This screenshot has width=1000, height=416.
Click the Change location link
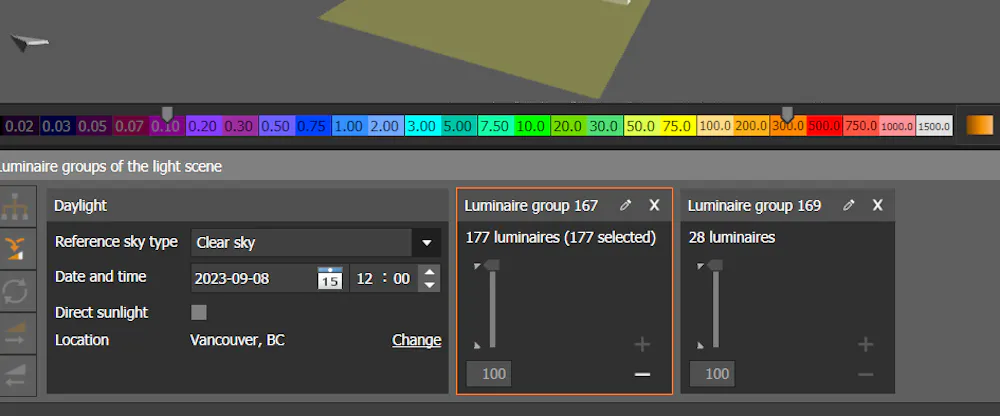[416, 340]
